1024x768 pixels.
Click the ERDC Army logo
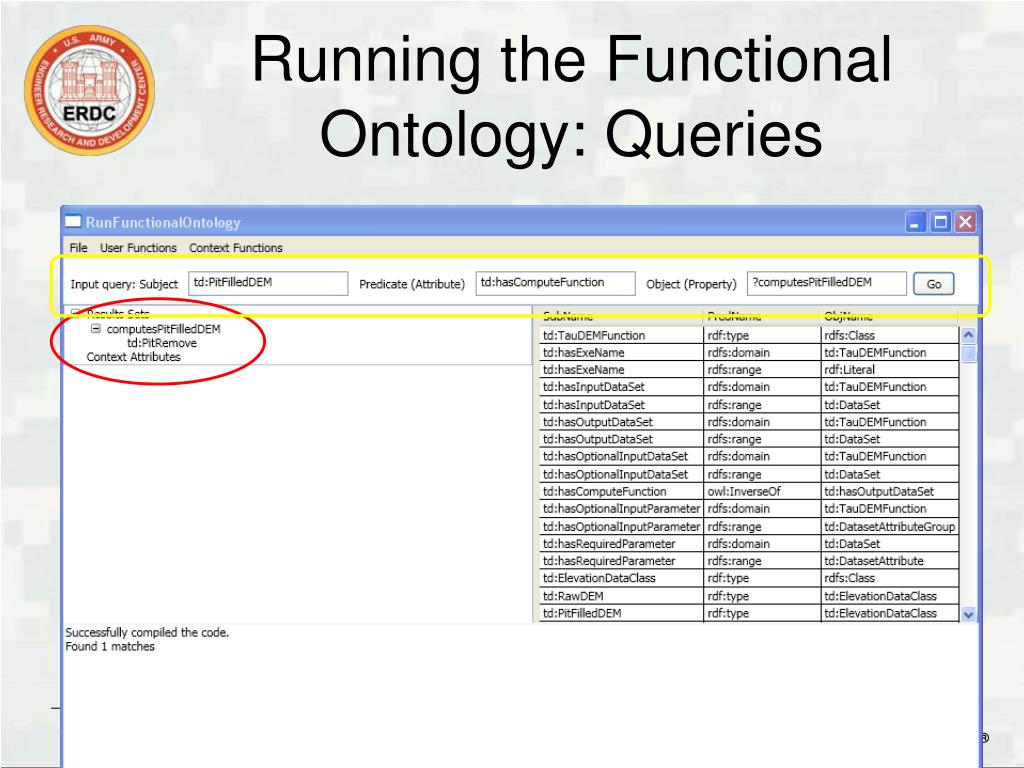pyautogui.click(x=89, y=90)
